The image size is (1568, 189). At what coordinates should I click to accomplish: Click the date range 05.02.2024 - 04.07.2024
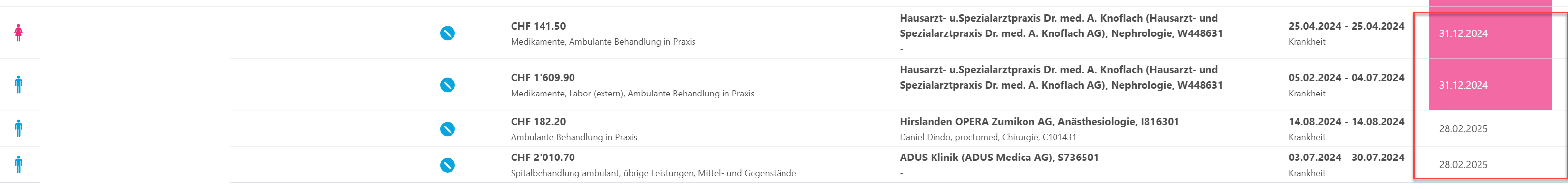point(1346,77)
